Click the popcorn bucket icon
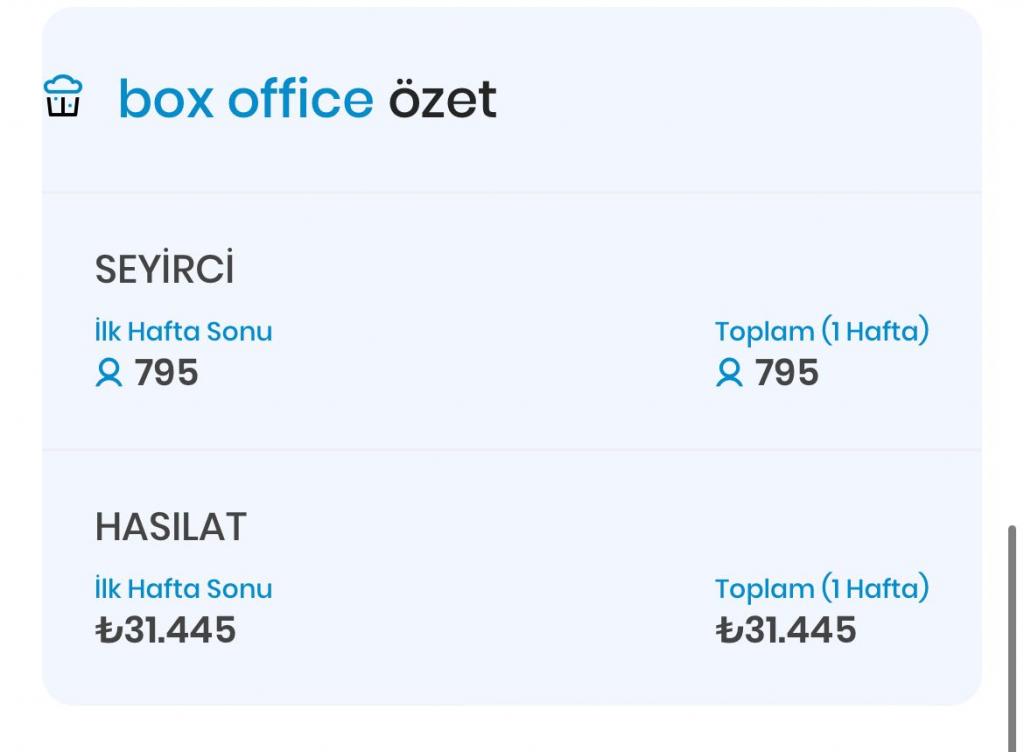Screen dimensions: 1024x752 (x=63, y=97)
